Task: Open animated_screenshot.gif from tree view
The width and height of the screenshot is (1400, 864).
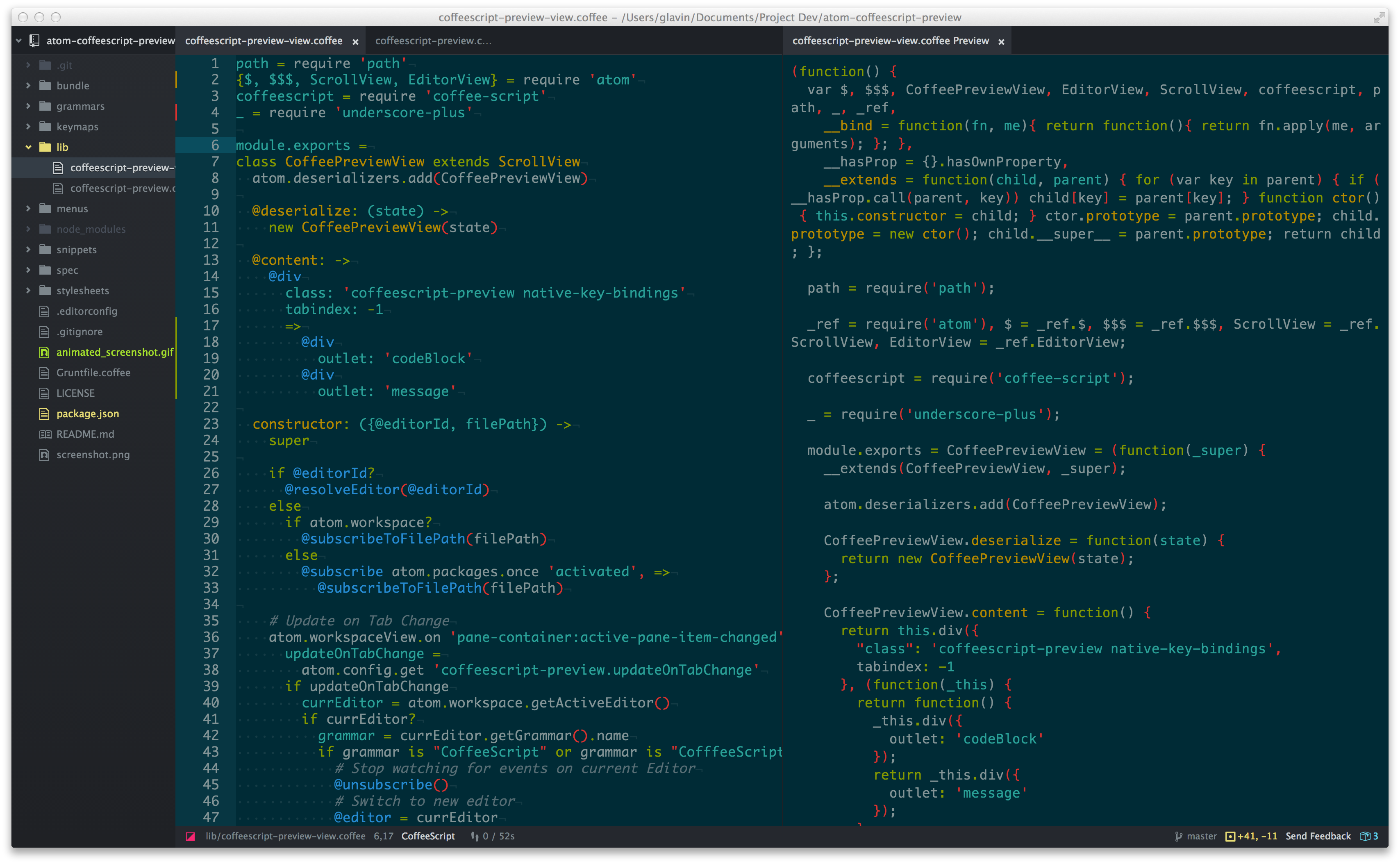Action: click(x=114, y=352)
